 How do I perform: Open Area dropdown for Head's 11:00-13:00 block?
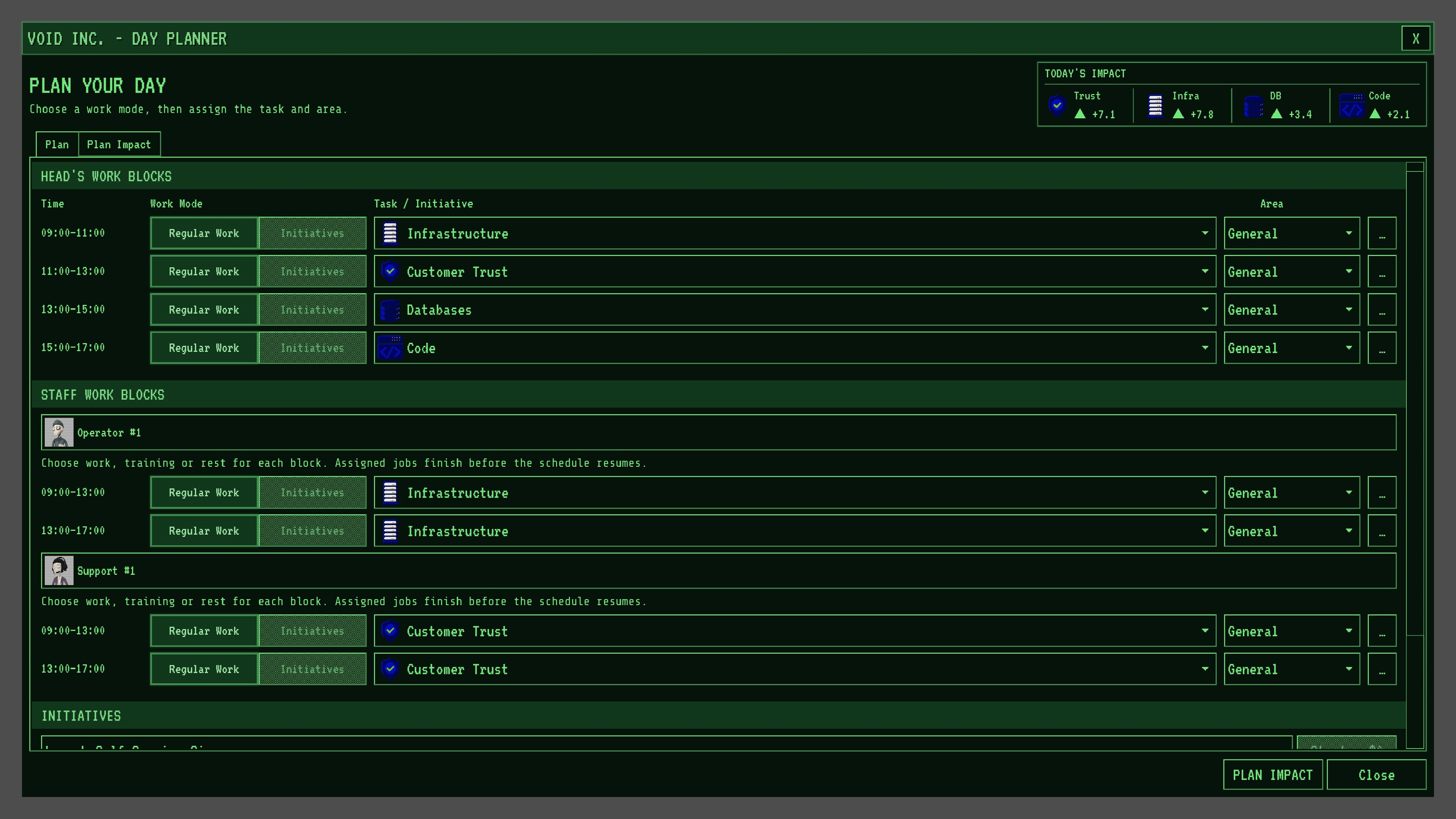tap(1291, 271)
